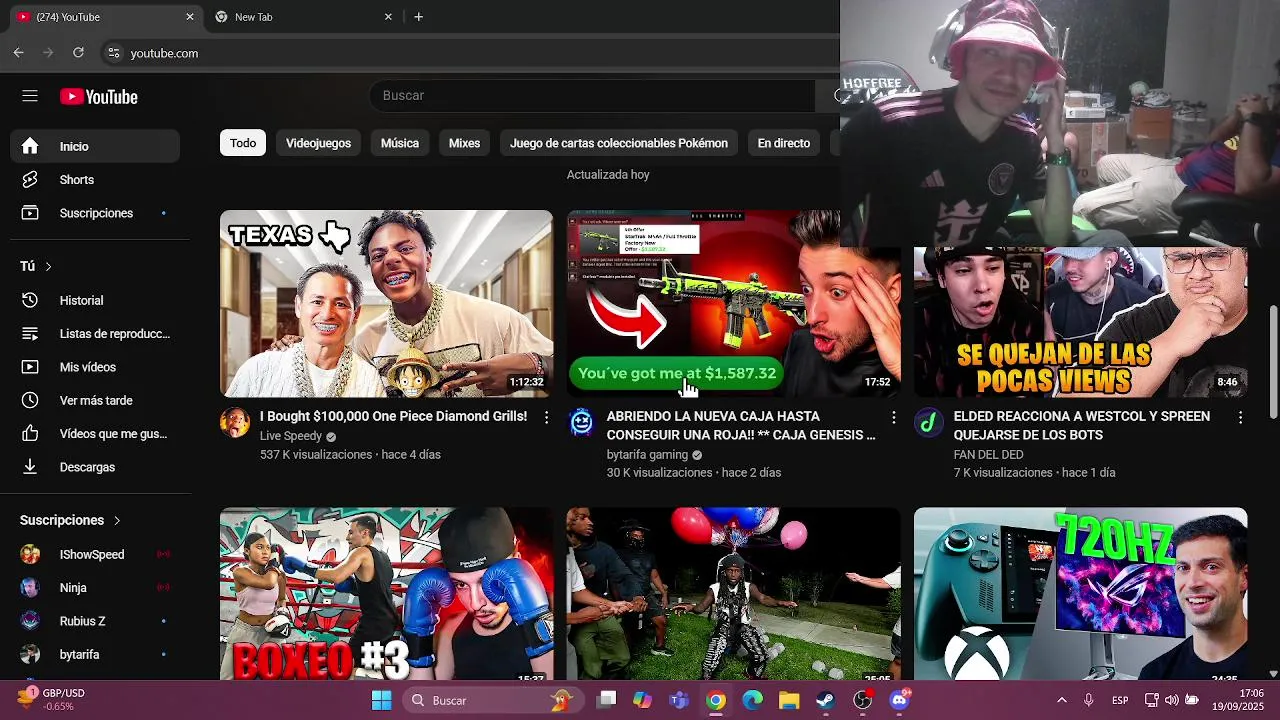Open Descargas in the sidebar
Screen dimensions: 1280x720
point(96,467)
